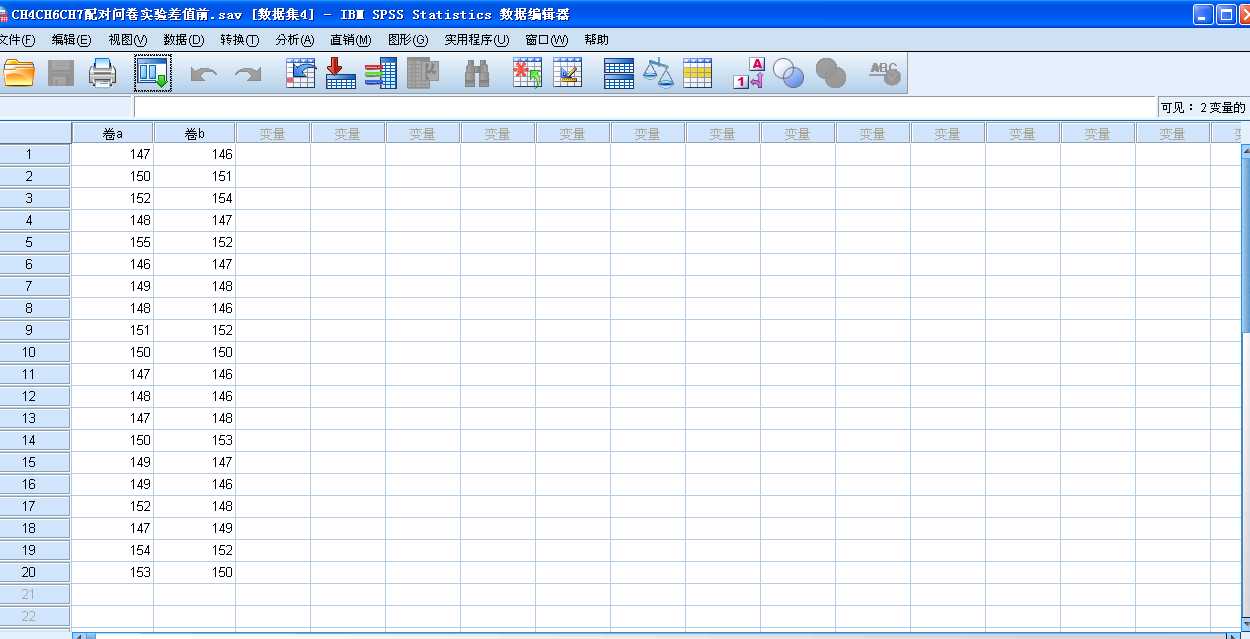This screenshot has width=1250, height=639.
Task: Select the 卷b column header
Action: (x=194, y=133)
